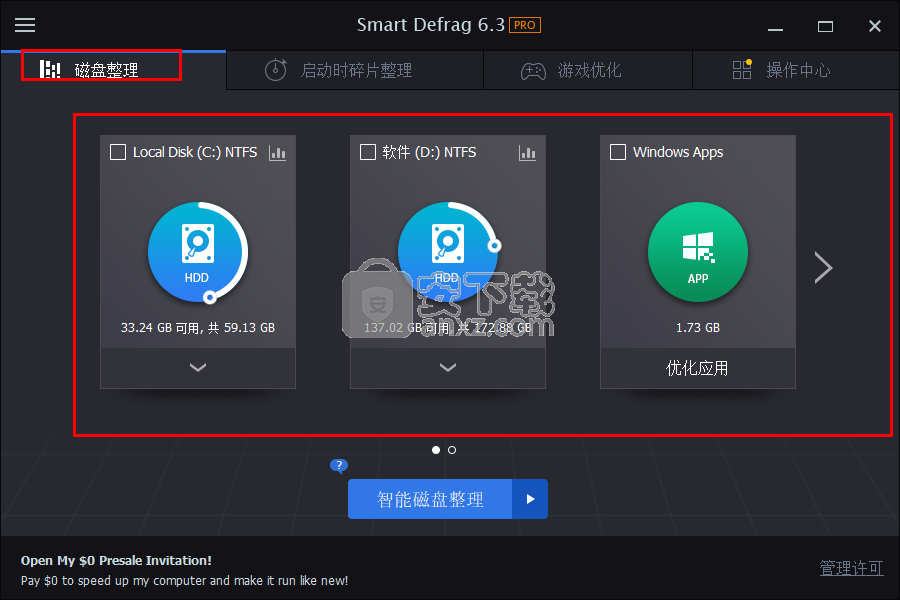Check the Local Disk (C:) checkbox
Viewport: 900px width, 600px height.
118,152
